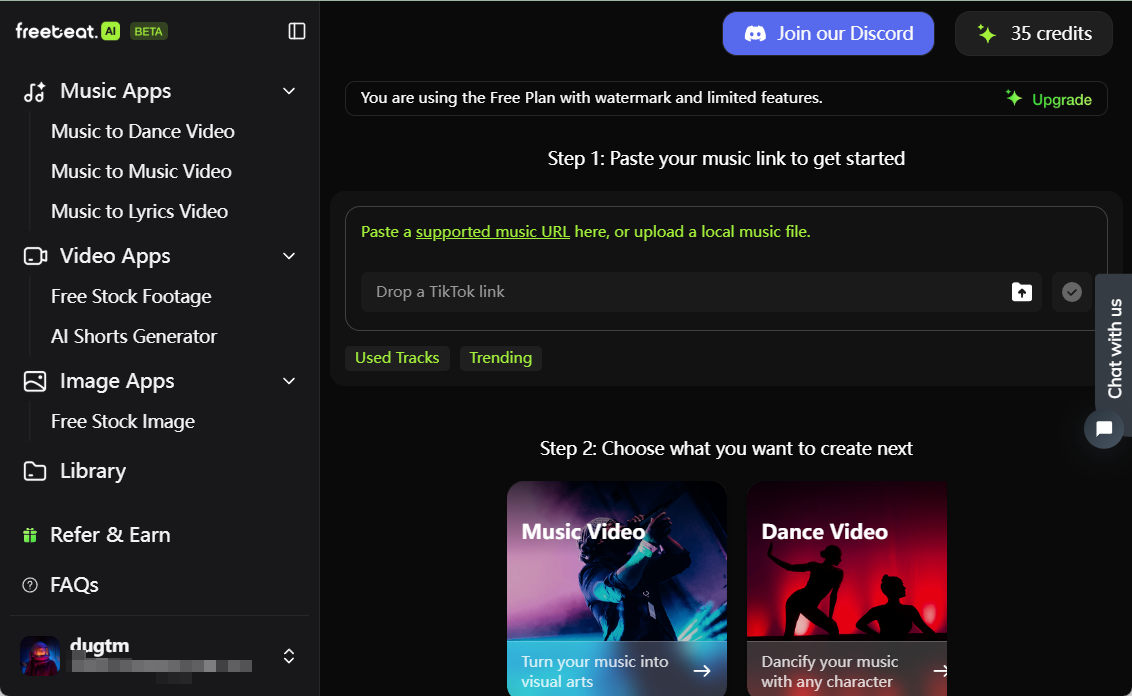Image resolution: width=1132 pixels, height=696 pixels.
Task: Switch to the Used Tracks tab
Action: point(397,358)
